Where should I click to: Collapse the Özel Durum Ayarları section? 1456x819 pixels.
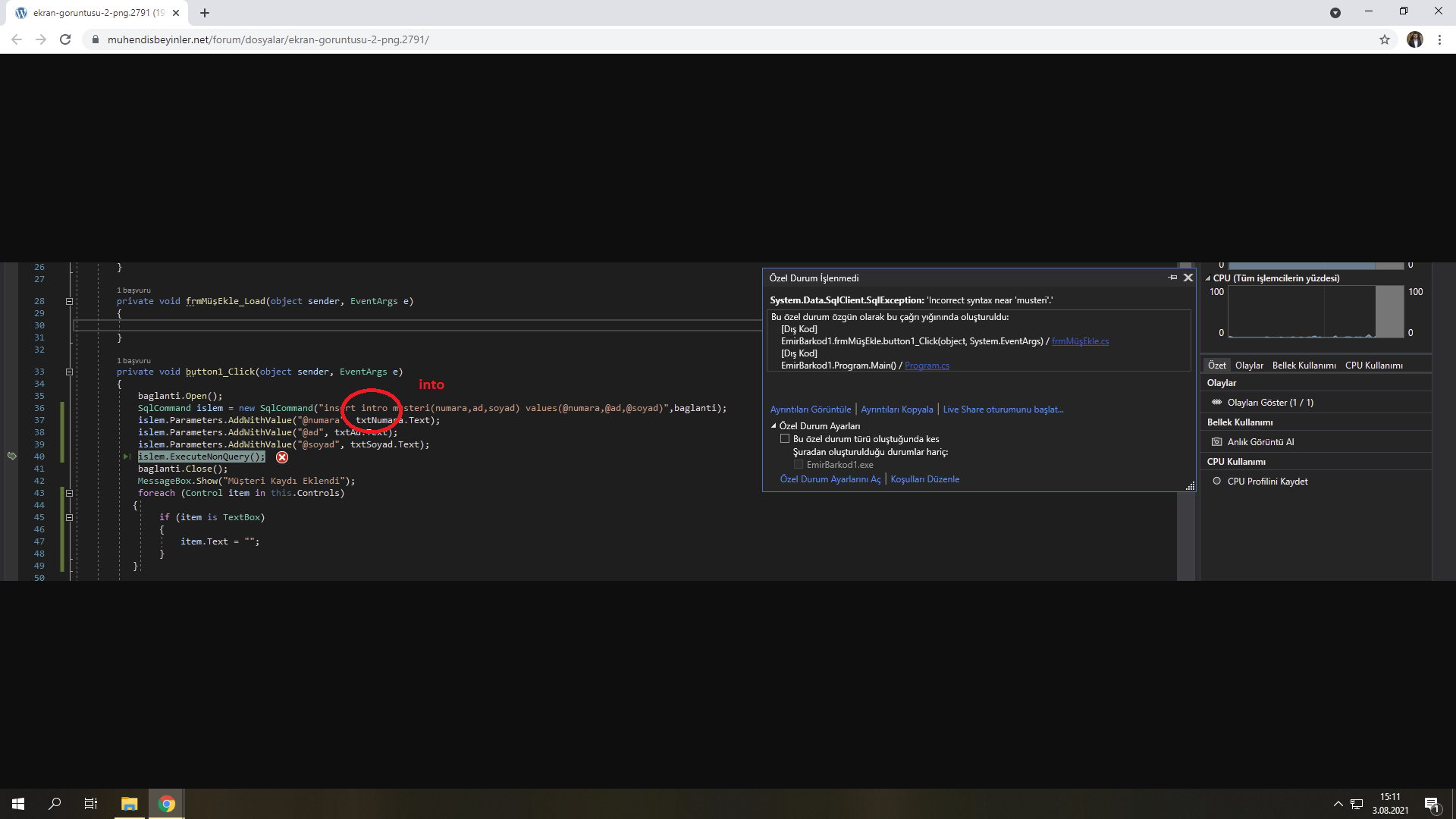pyautogui.click(x=773, y=425)
